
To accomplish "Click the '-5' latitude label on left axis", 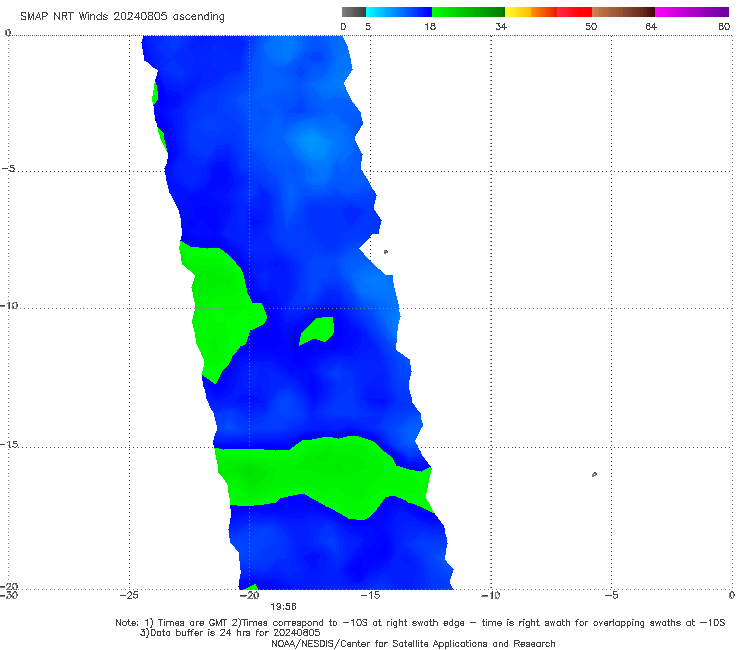I will click(8, 169).
